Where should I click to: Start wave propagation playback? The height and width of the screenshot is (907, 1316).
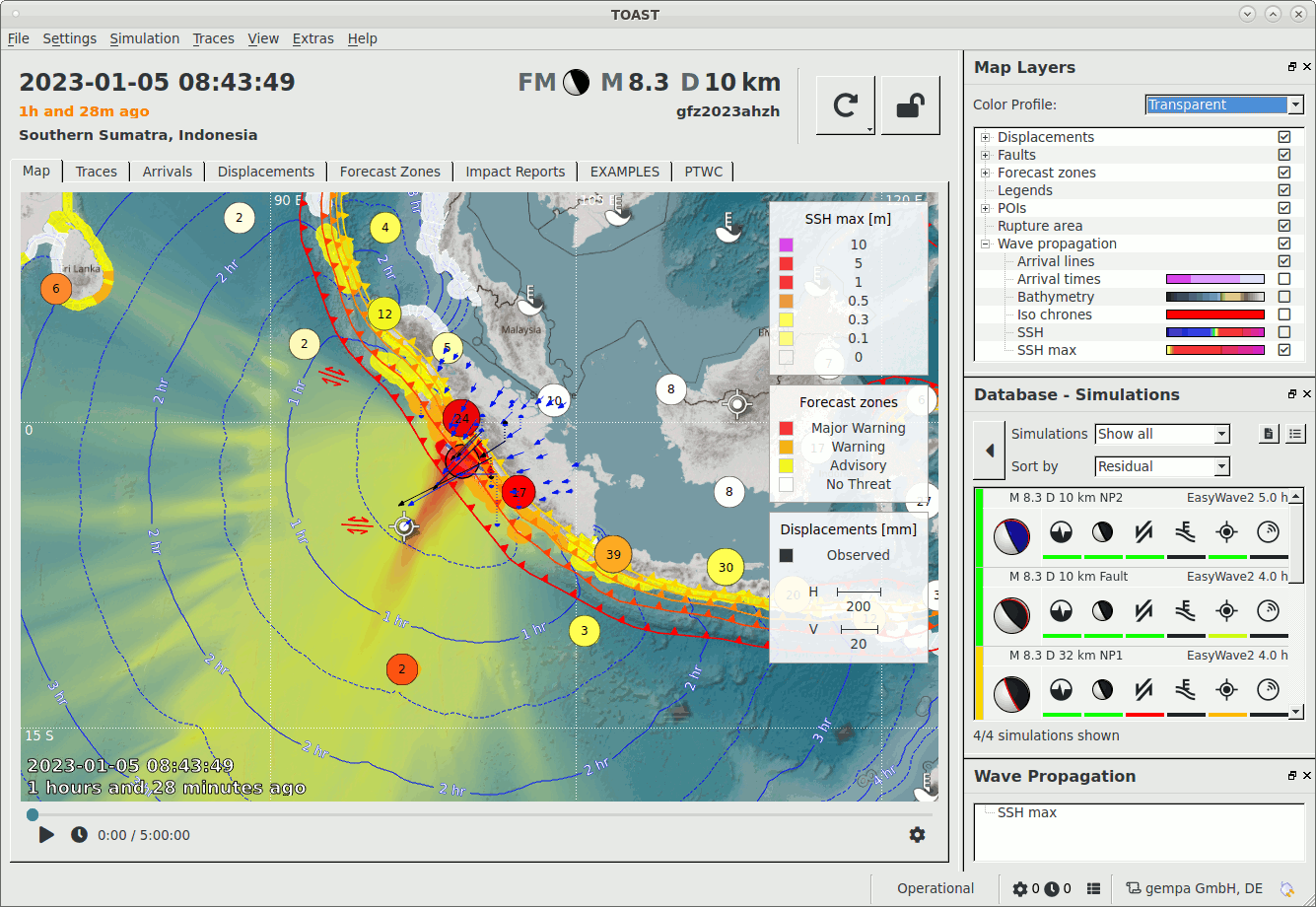pos(46,835)
